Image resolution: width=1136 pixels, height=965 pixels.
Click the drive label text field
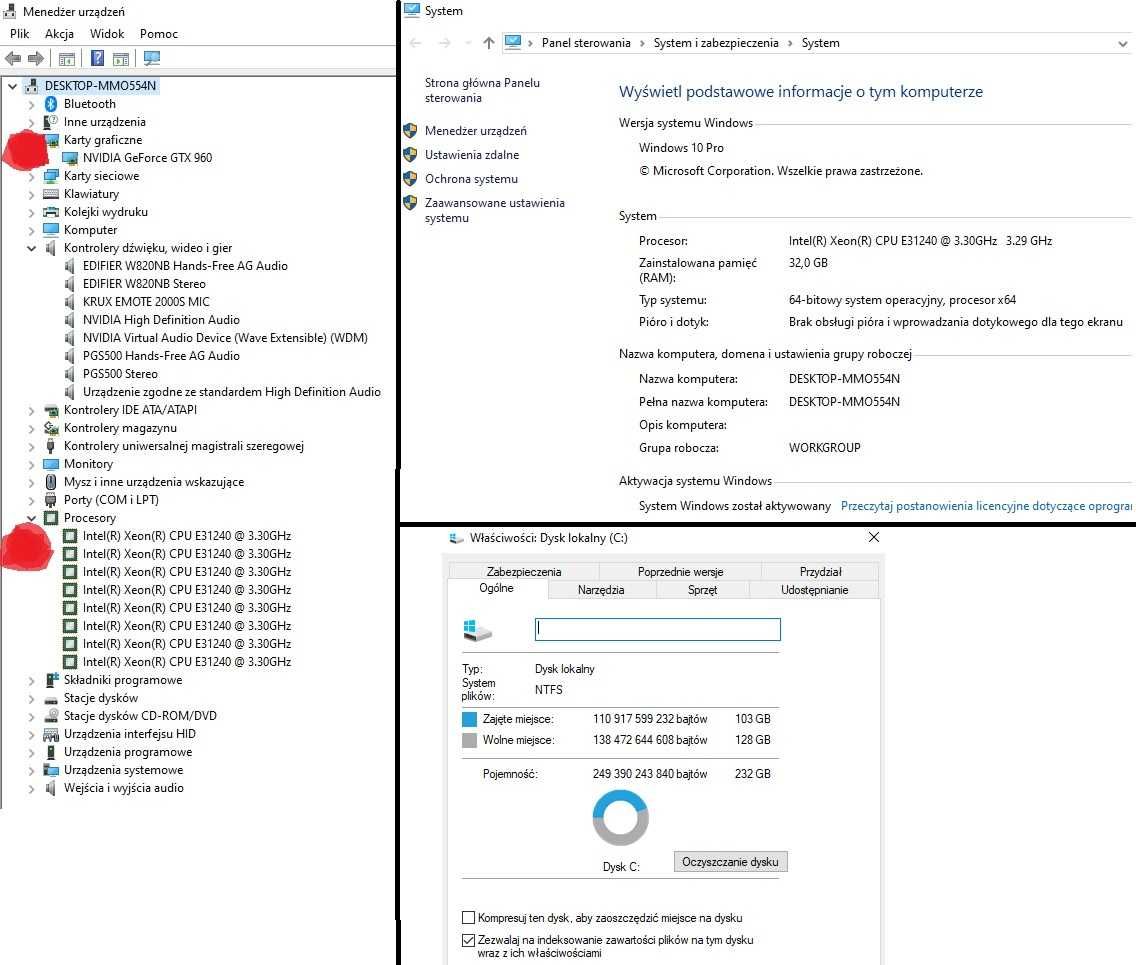coord(657,629)
